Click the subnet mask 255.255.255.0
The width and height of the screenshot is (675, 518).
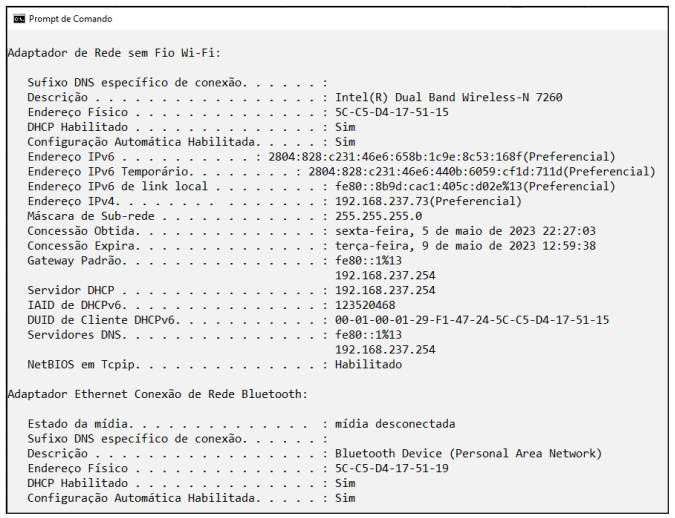pyautogui.click(x=378, y=215)
